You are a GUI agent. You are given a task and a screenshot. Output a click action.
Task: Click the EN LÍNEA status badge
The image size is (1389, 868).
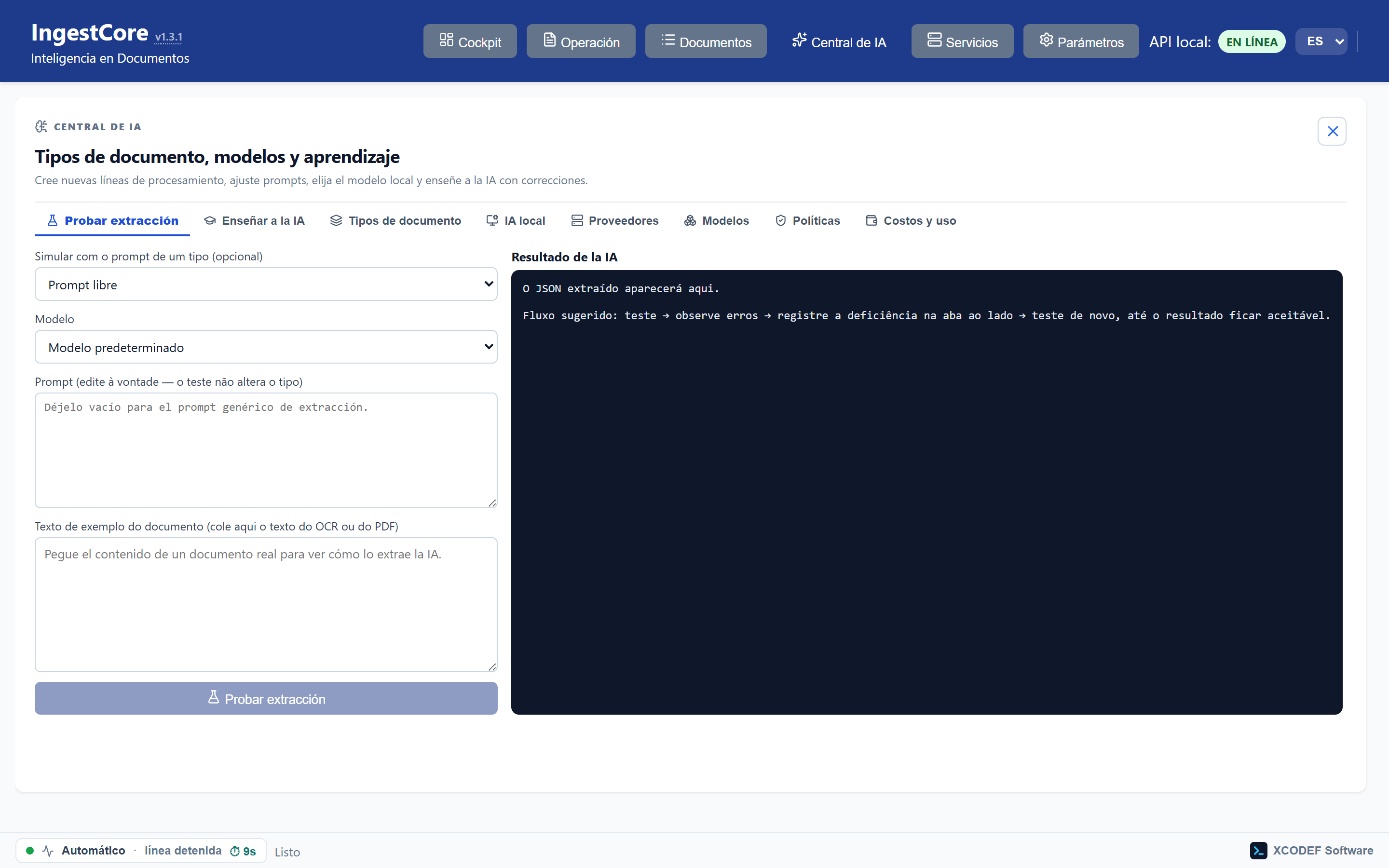[x=1251, y=41]
